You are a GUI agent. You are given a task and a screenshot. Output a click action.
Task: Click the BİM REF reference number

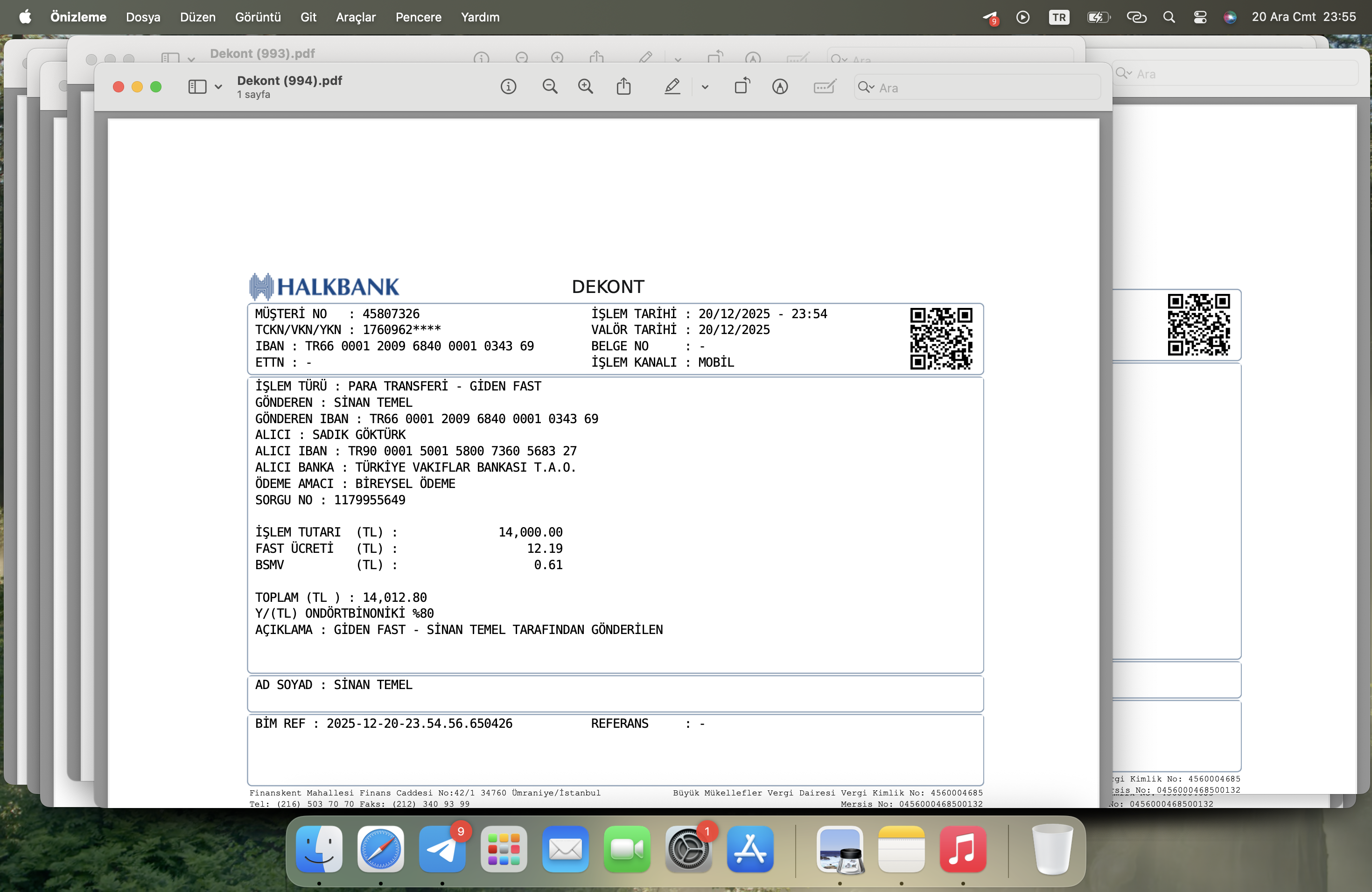coord(420,723)
